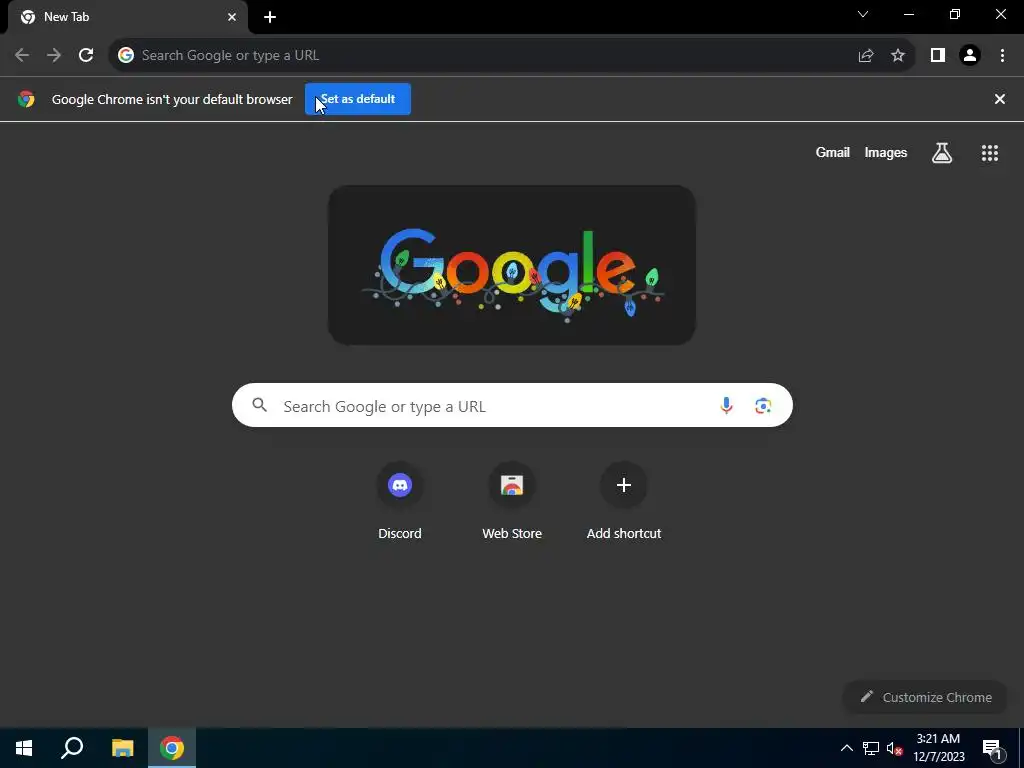Click Set as default button
This screenshot has height=768, width=1024.
(x=358, y=99)
